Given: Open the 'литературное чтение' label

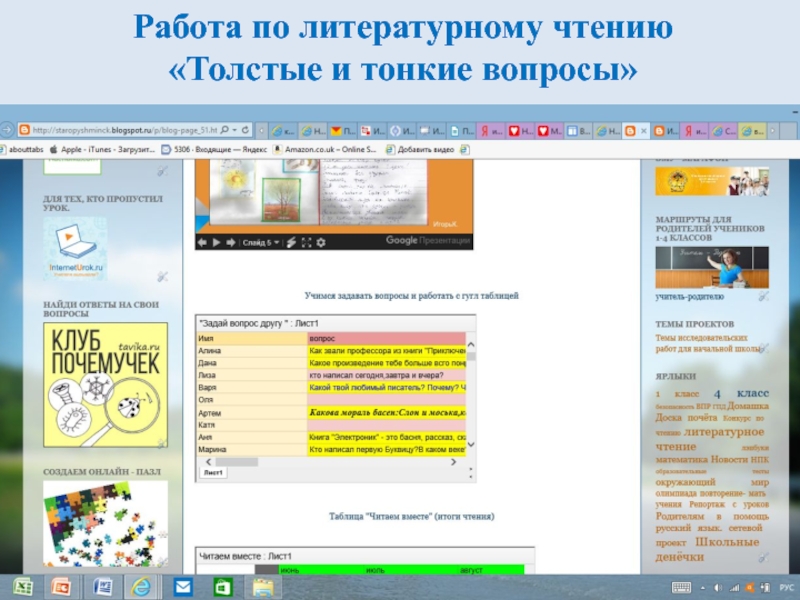Looking at the screenshot, I should (x=710, y=439).
